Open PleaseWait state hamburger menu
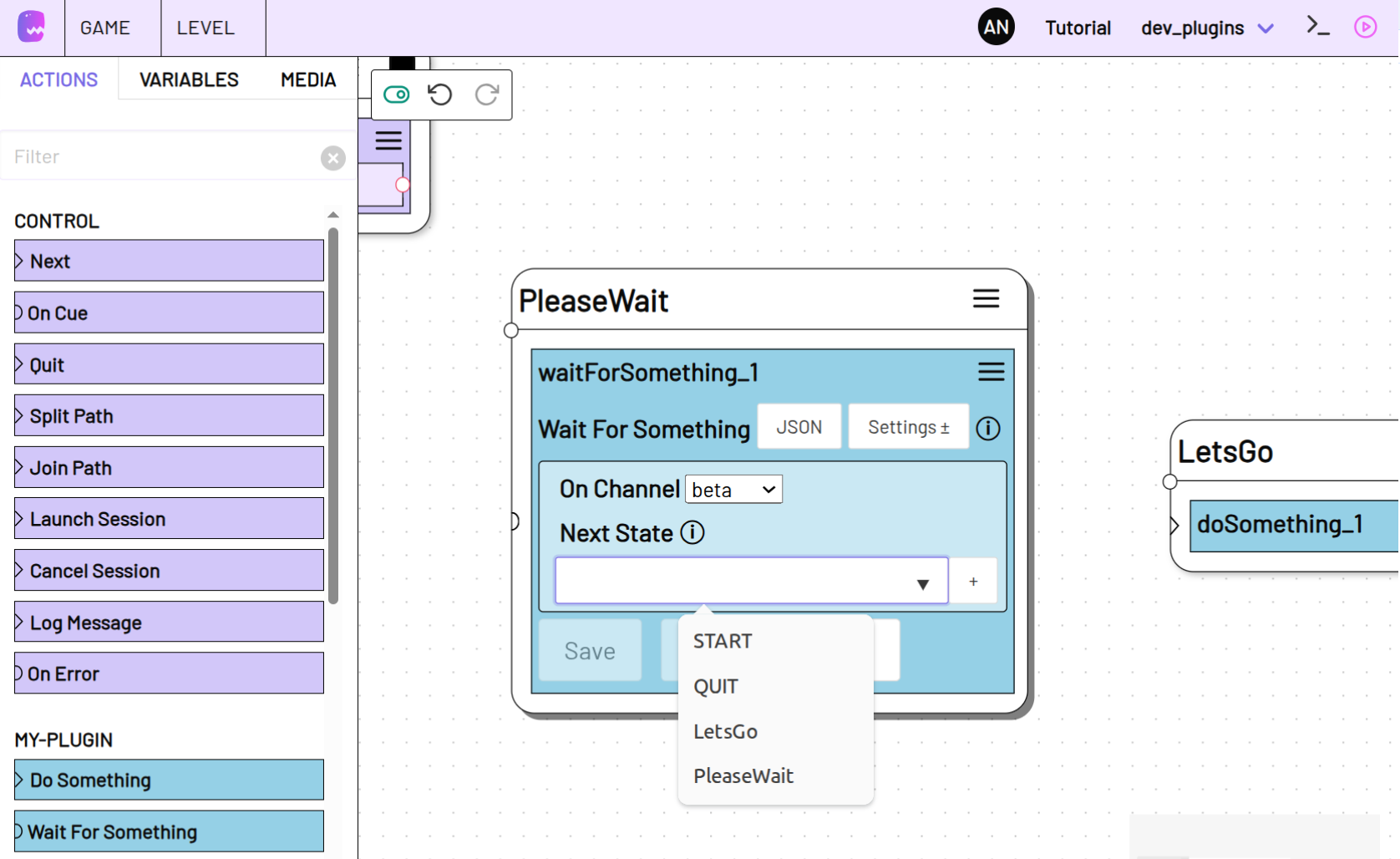This screenshot has width=1400, height=859. 986,299
